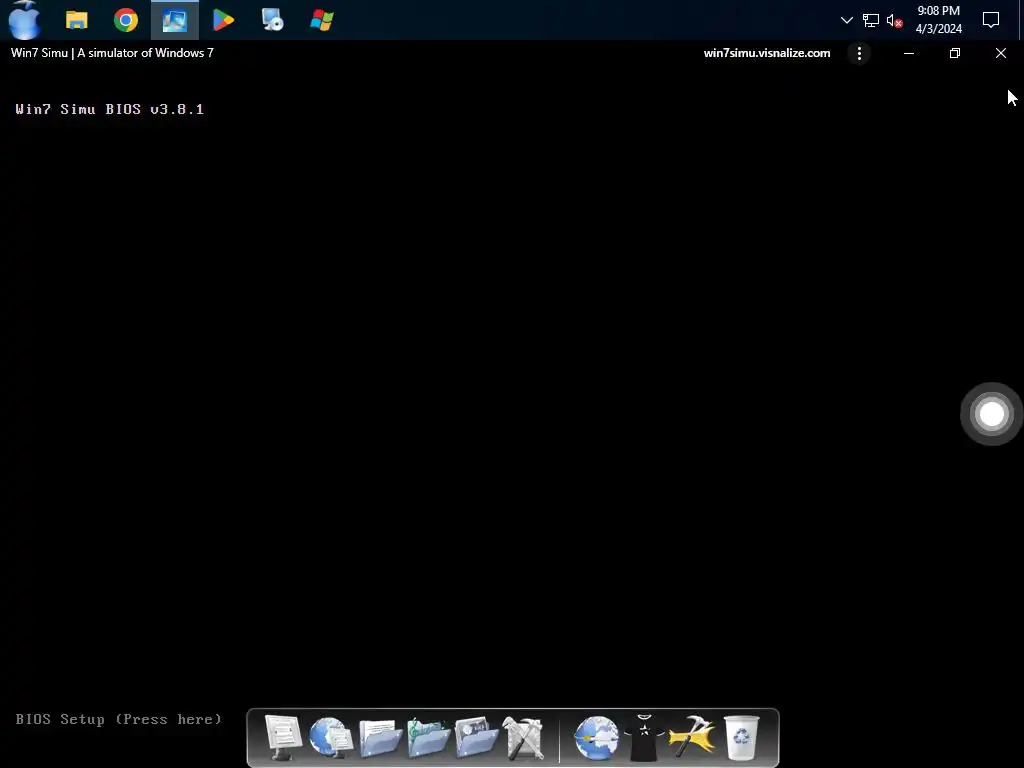Launch Google Chrome from the taskbar
The width and height of the screenshot is (1024, 768).
125,20
